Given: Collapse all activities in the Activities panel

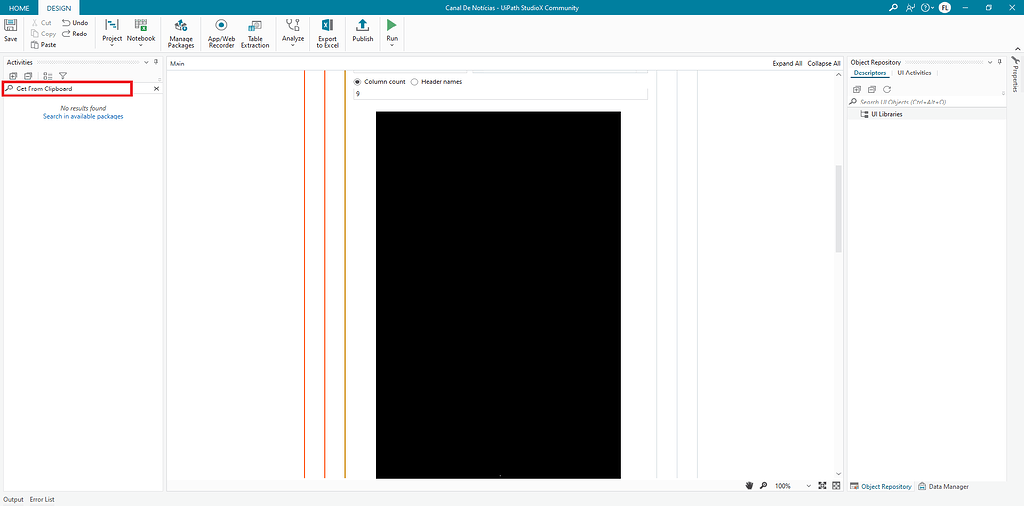Looking at the screenshot, I should [x=28, y=76].
